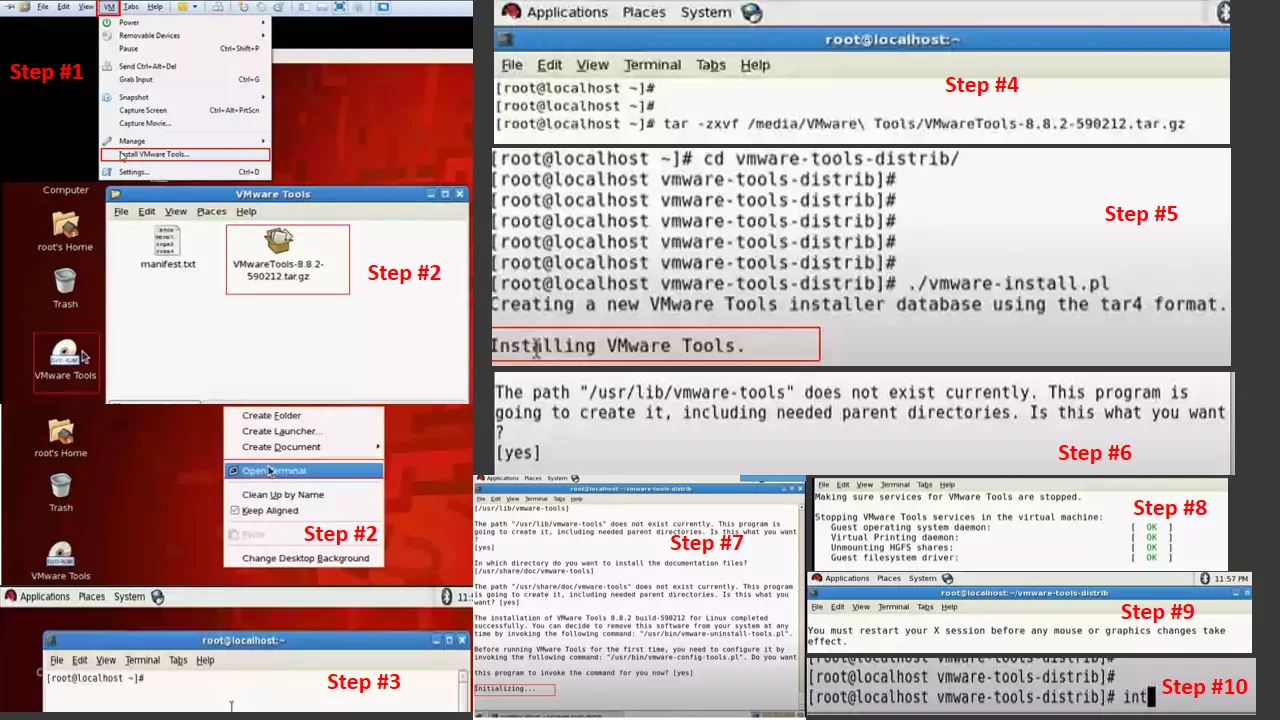The width and height of the screenshot is (1280, 720).
Task: Click the Send Ctrl+Alt+Del menu icon
Action: pyautogui.click(x=107, y=66)
